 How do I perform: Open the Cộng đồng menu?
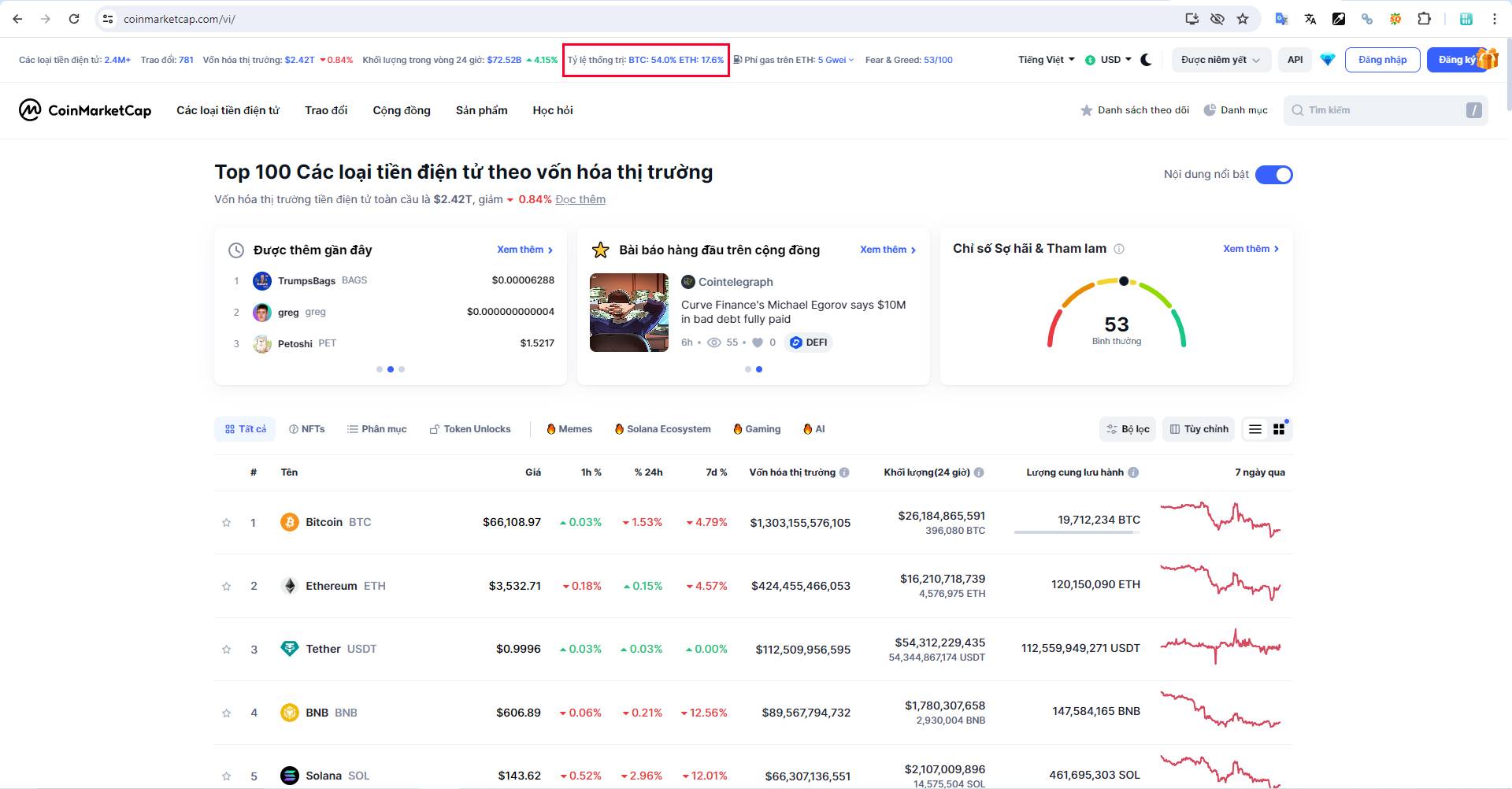402,110
